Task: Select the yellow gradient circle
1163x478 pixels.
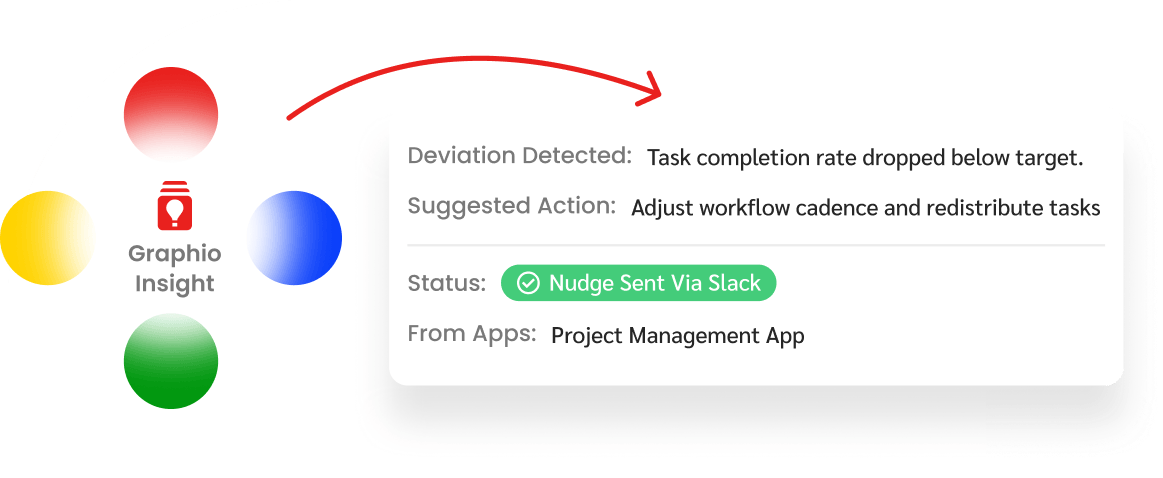Action: [x=45, y=238]
